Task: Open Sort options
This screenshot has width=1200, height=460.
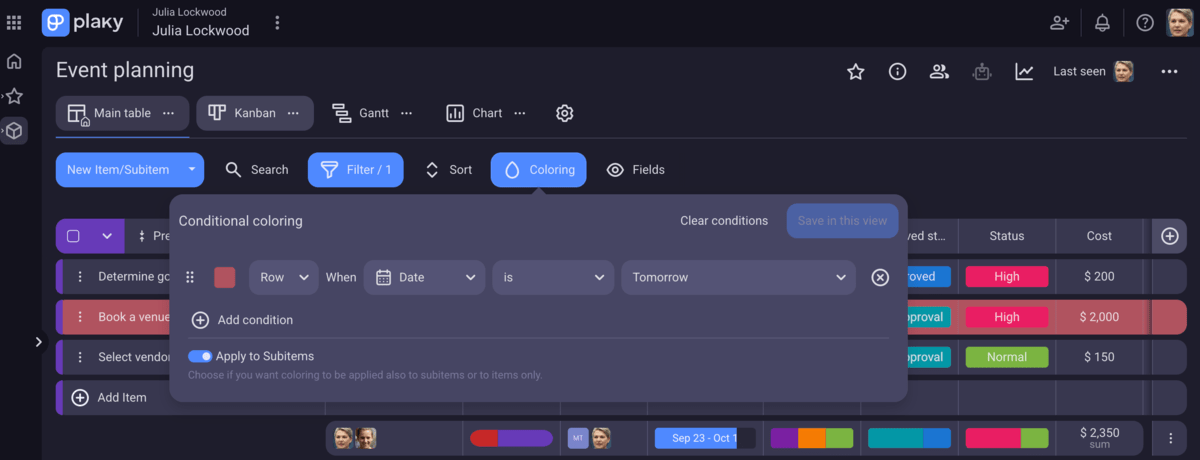Action: point(448,170)
